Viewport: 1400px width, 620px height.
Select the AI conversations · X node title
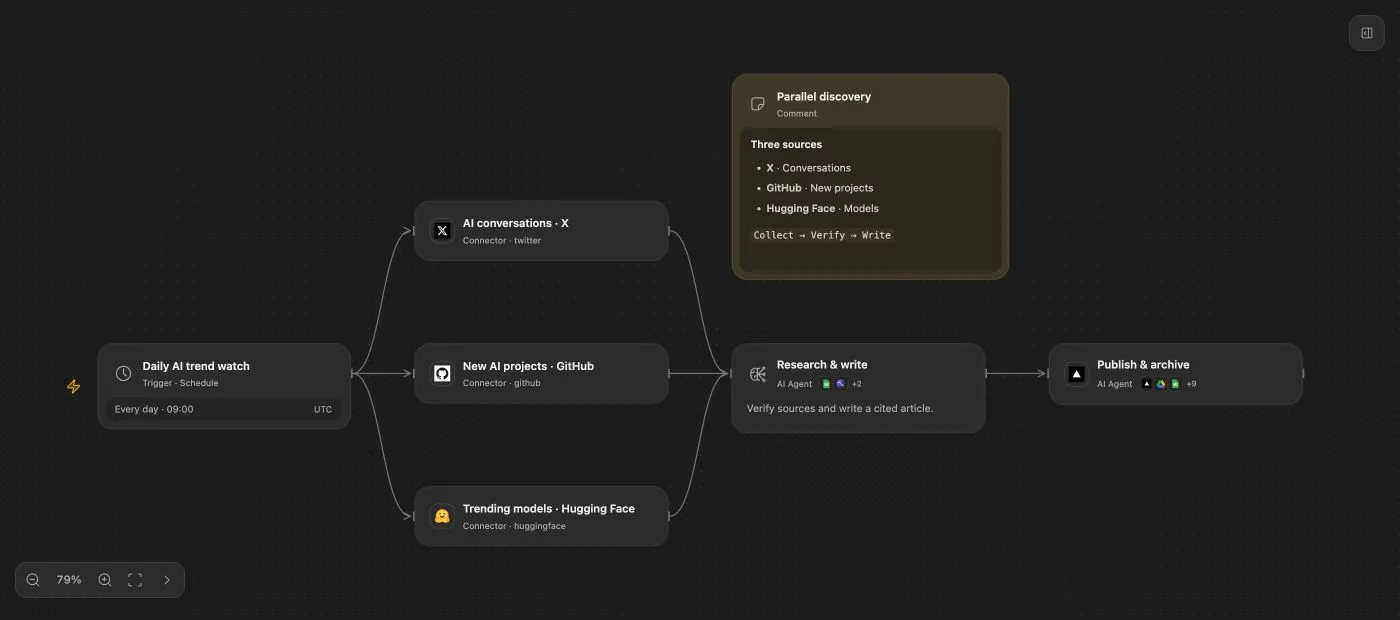click(515, 223)
